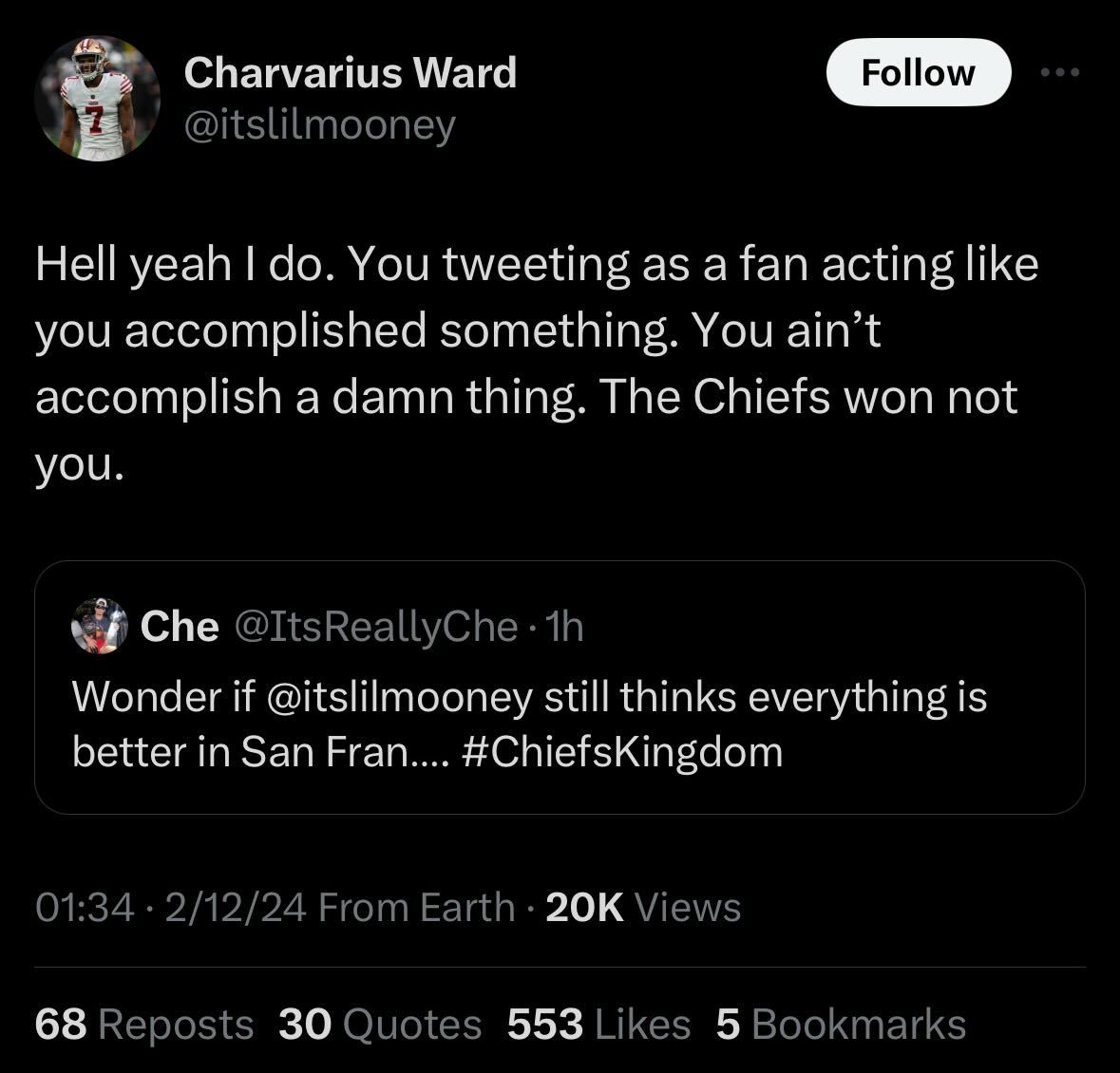Open the #ChiefsKingdom hashtag
Image resolution: width=1120 pixels, height=1073 pixels.
coord(622,750)
